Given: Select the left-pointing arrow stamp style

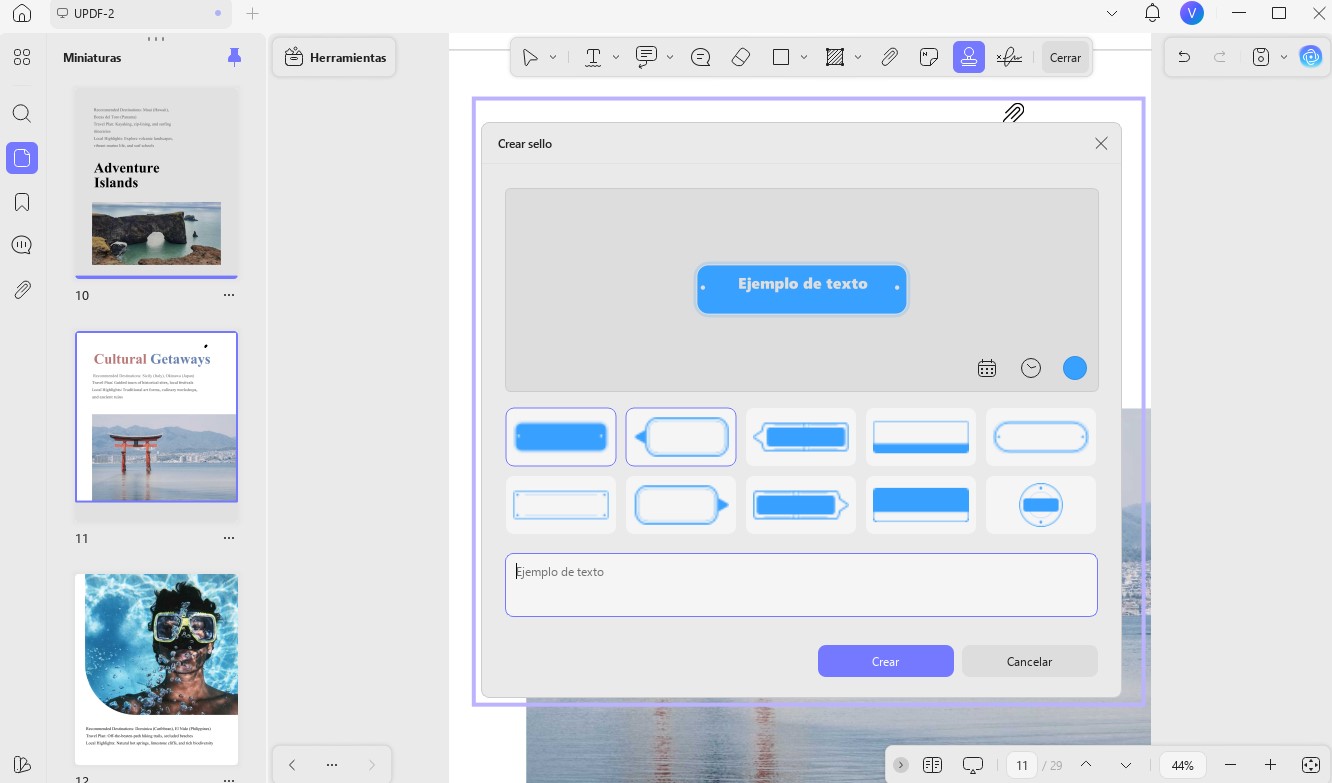Looking at the screenshot, I should pos(681,437).
